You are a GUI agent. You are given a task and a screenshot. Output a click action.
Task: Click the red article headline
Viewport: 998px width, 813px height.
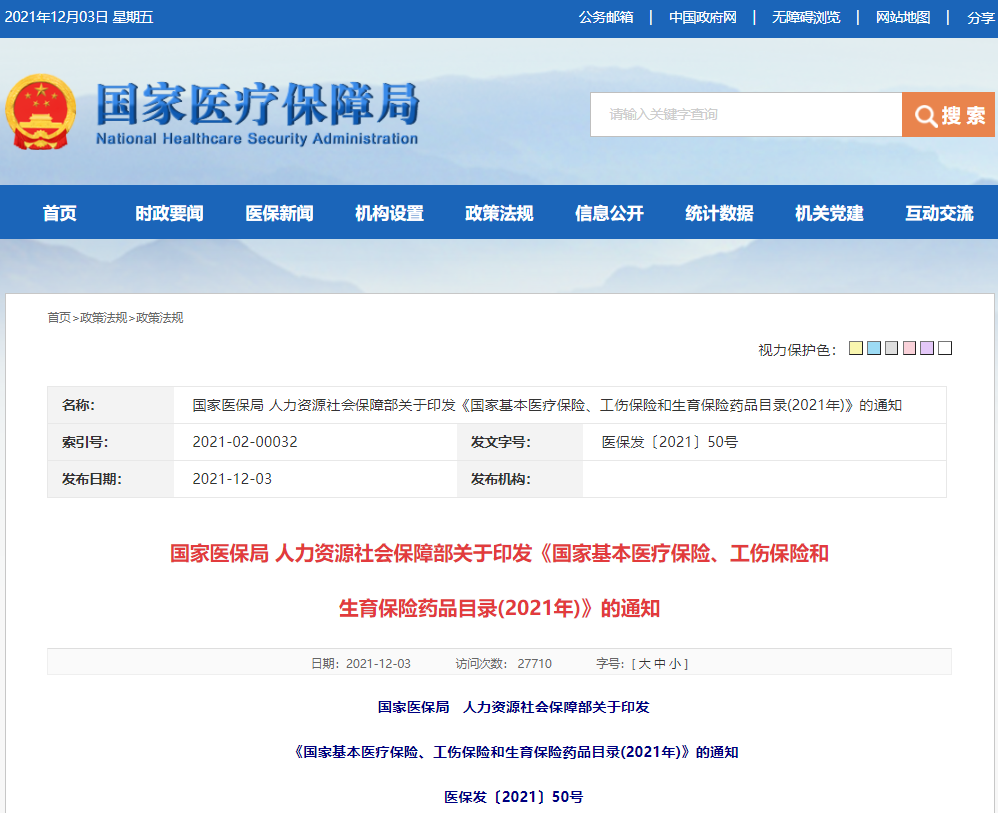point(499,581)
